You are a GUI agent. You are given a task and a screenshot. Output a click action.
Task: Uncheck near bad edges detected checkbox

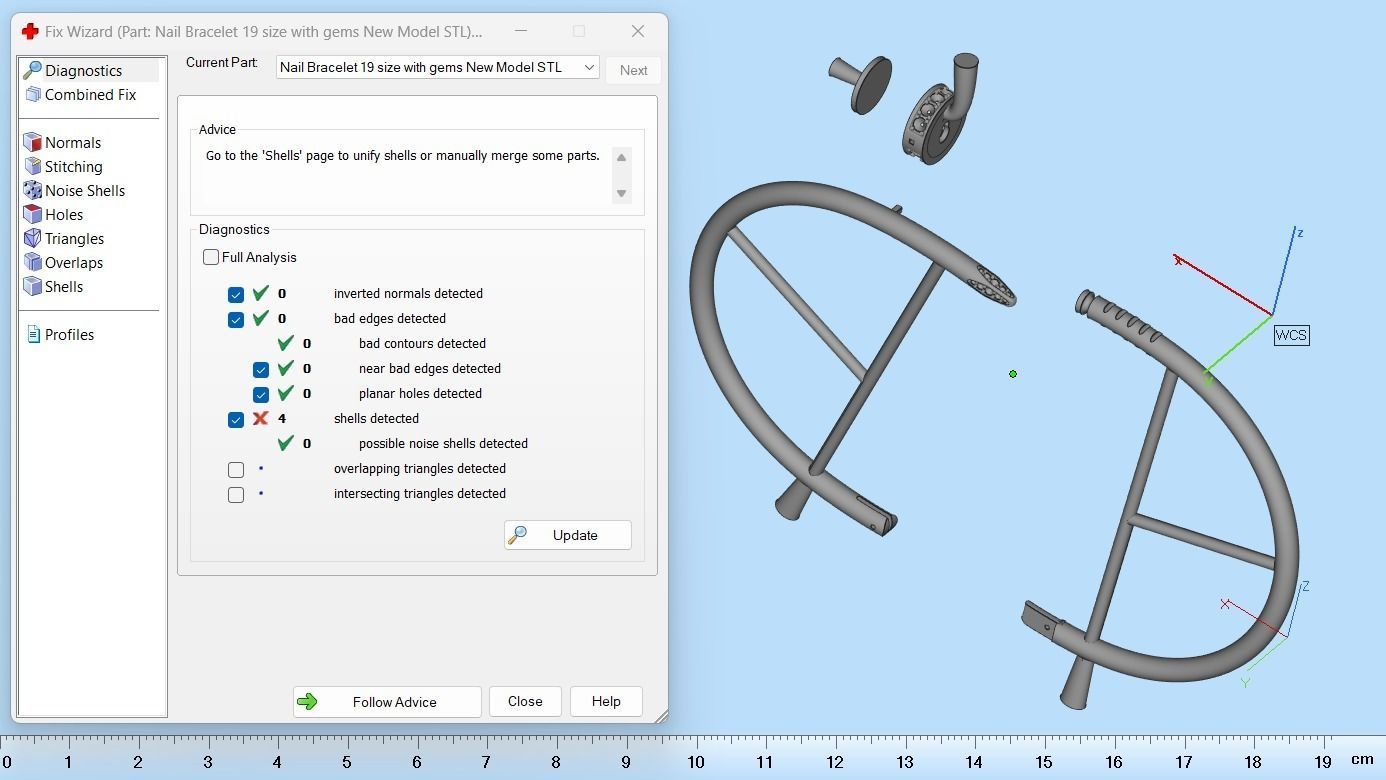coord(261,369)
